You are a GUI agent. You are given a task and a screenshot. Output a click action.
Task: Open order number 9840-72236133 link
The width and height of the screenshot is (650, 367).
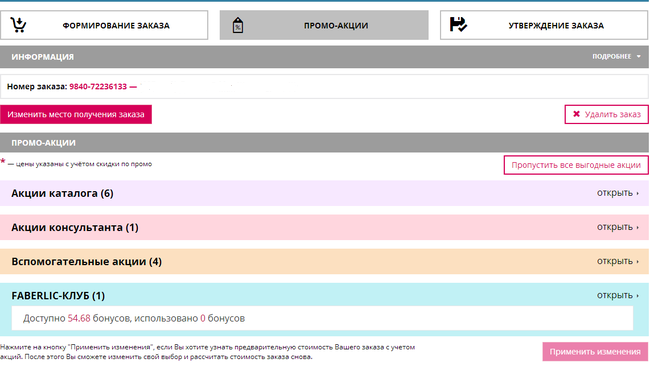pos(98,86)
